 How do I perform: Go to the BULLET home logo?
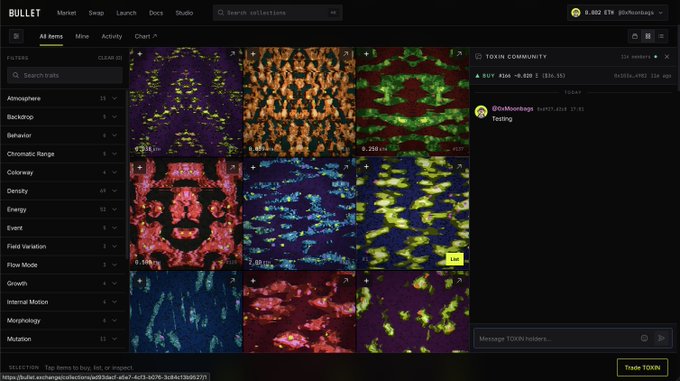click(25, 13)
